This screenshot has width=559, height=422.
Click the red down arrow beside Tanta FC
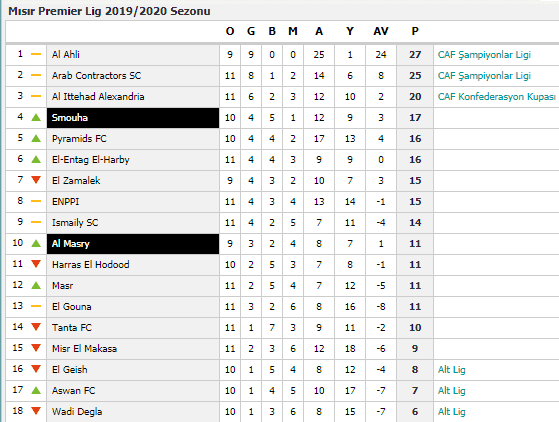(x=36, y=327)
